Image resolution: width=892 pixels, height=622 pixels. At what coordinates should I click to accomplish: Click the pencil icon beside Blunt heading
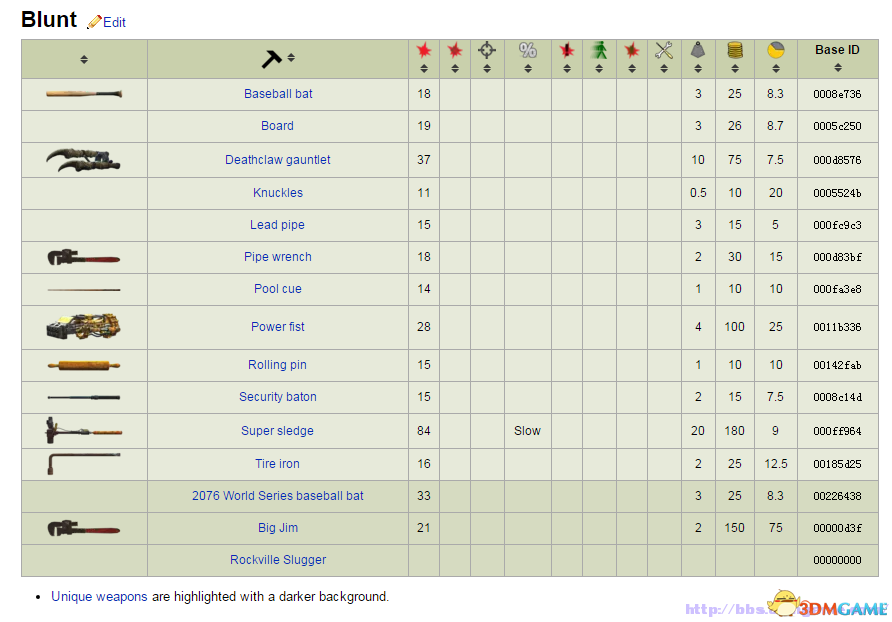(x=94, y=22)
